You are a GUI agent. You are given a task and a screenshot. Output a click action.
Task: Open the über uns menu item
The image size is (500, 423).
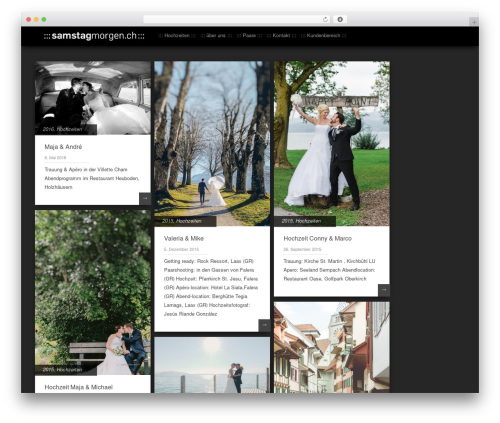[x=216, y=36]
